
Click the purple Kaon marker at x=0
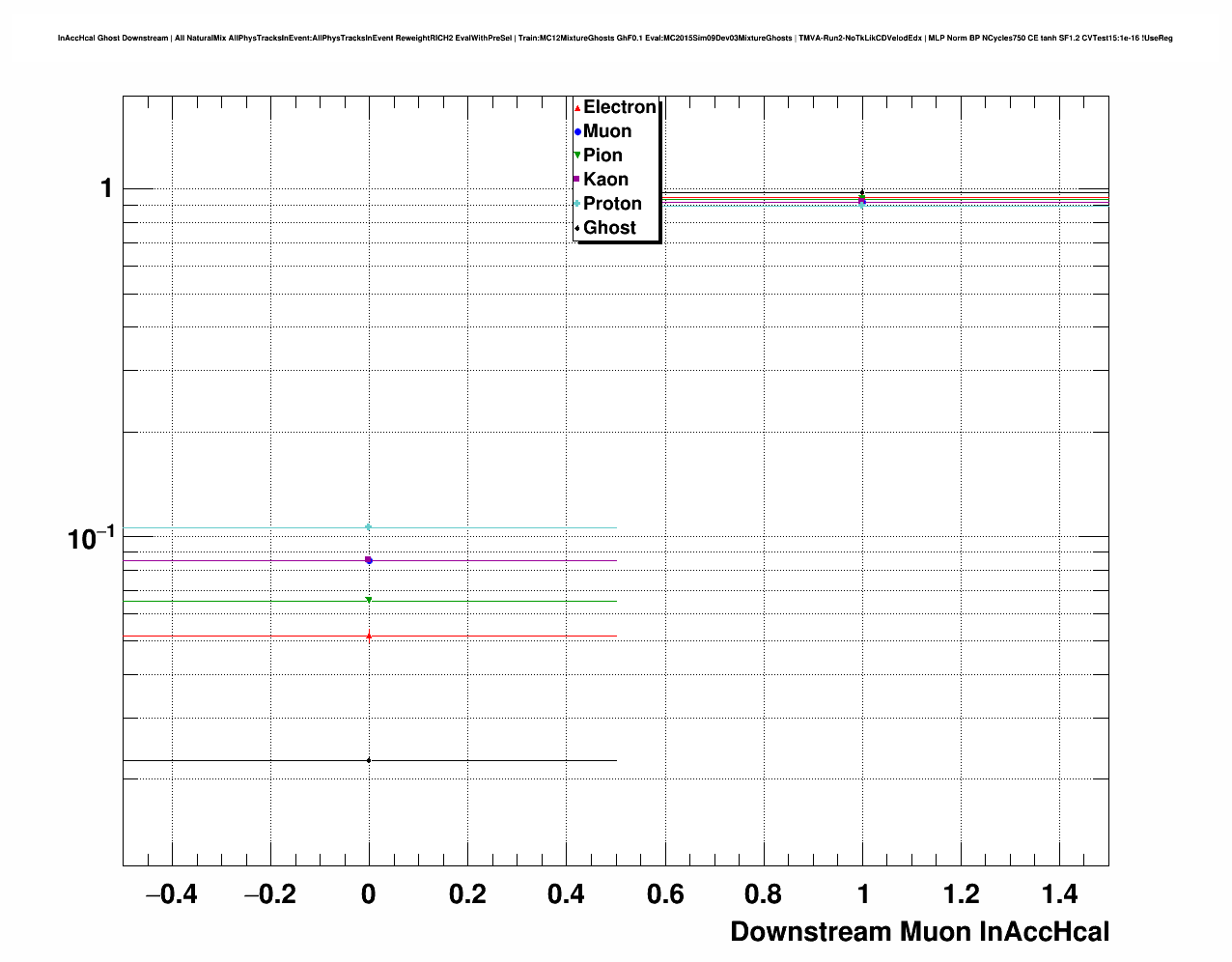tap(368, 560)
